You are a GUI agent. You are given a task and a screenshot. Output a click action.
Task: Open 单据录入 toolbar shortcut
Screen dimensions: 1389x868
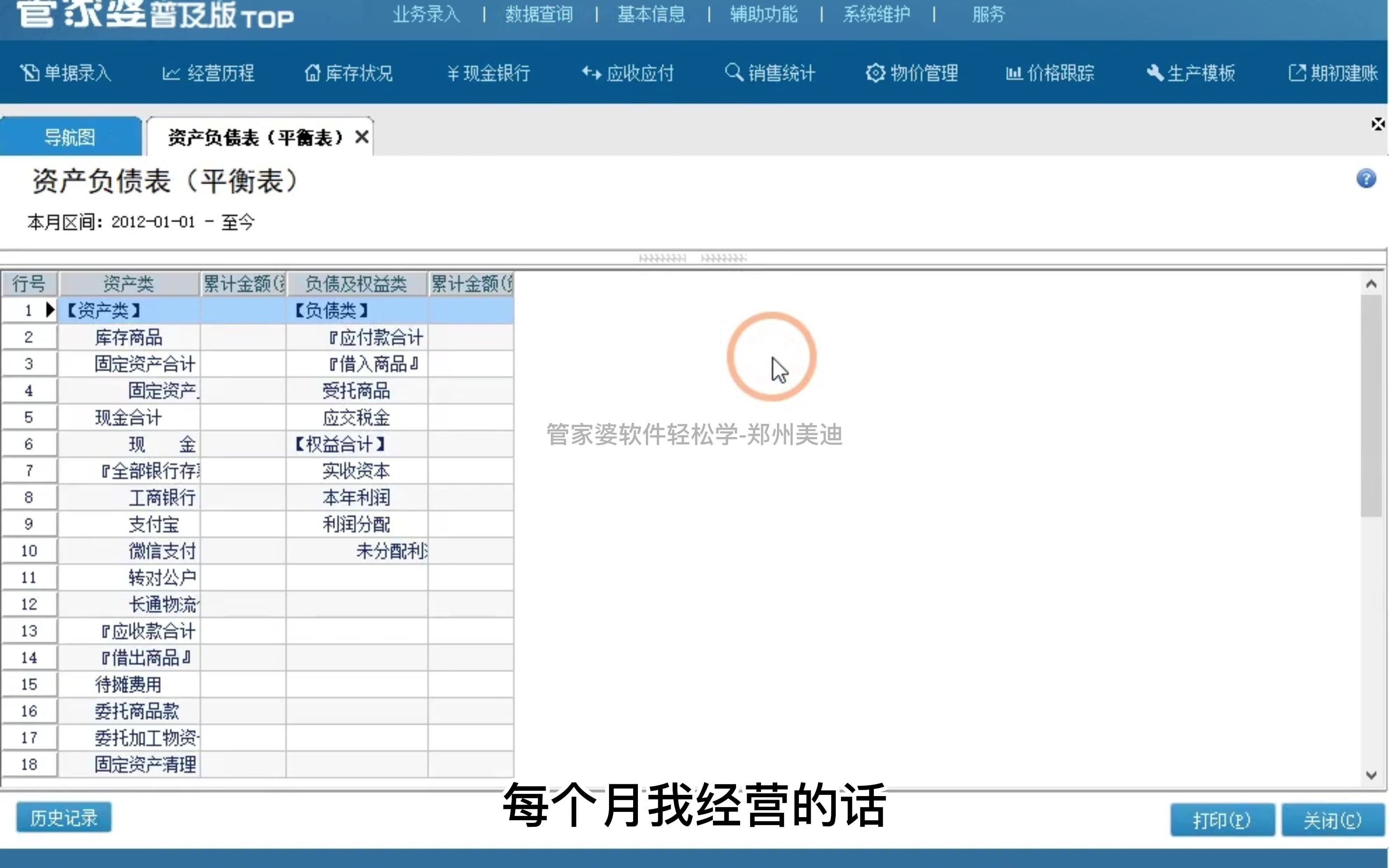pos(65,73)
